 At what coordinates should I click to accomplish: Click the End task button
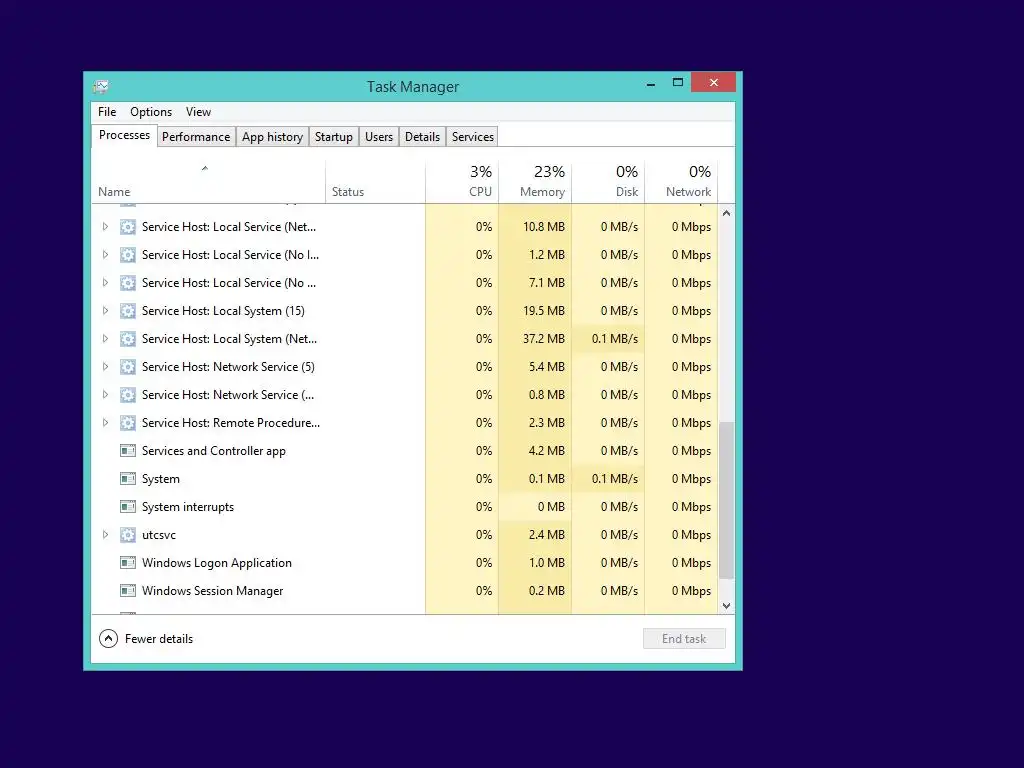pos(684,639)
